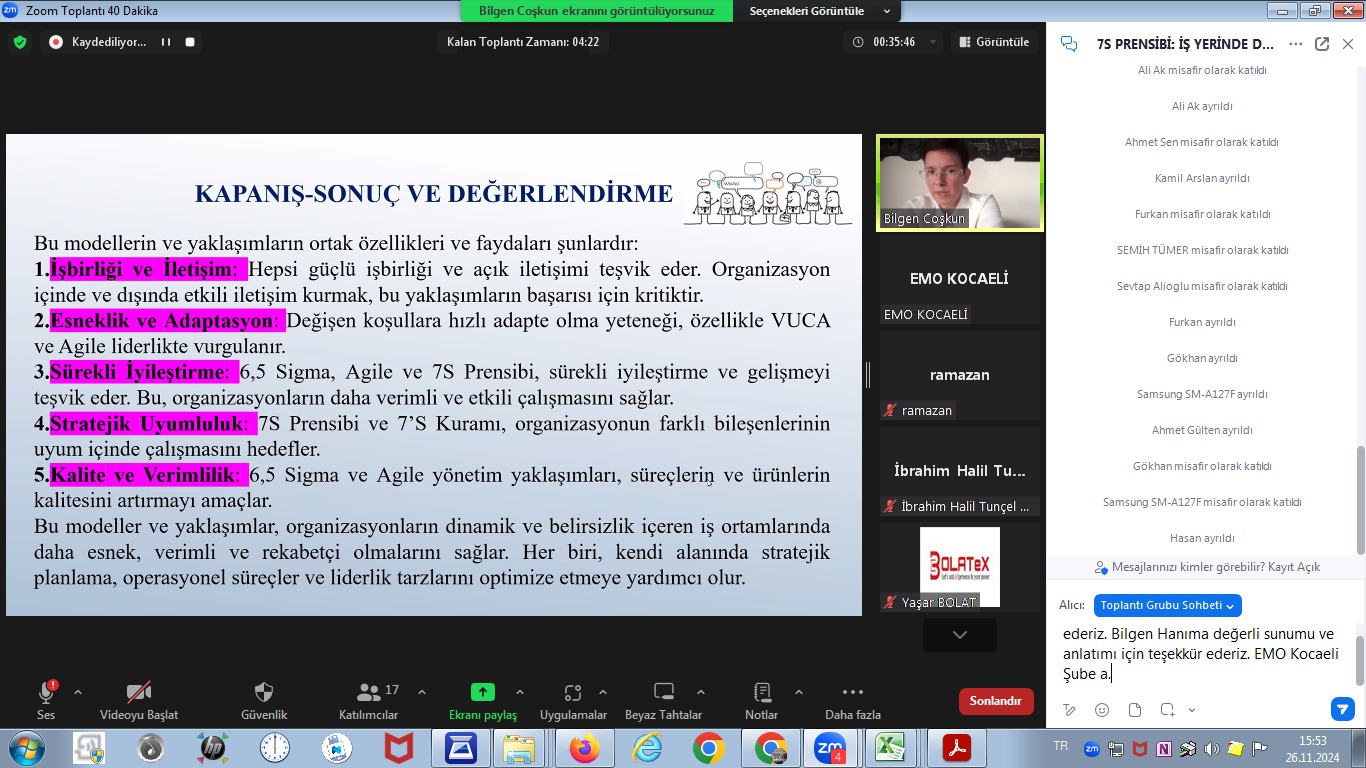The height and width of the screenshot is (768, 1366).
Task: Pause the recording
Action: 166,42
